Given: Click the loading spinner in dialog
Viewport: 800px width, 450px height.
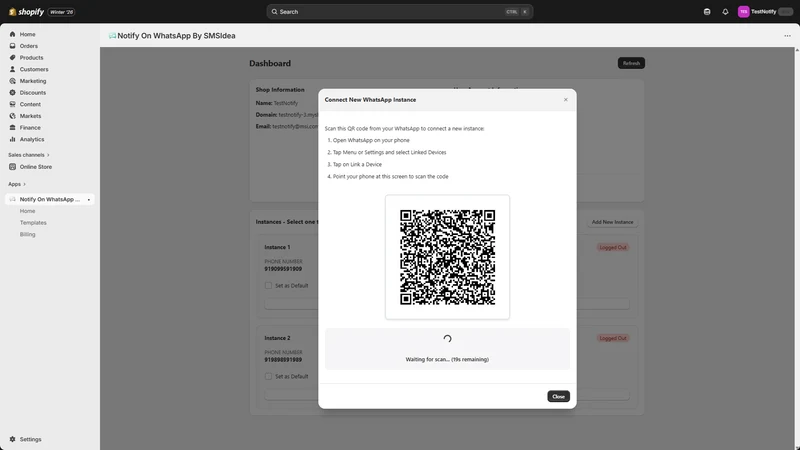Looking at the screenshot, I should point(447,339).
